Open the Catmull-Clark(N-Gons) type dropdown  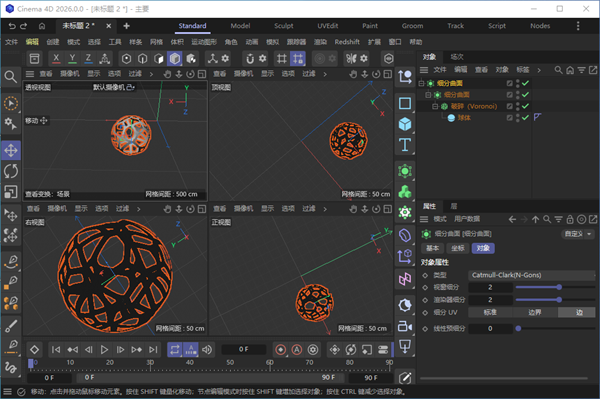[x=532, y=275]
